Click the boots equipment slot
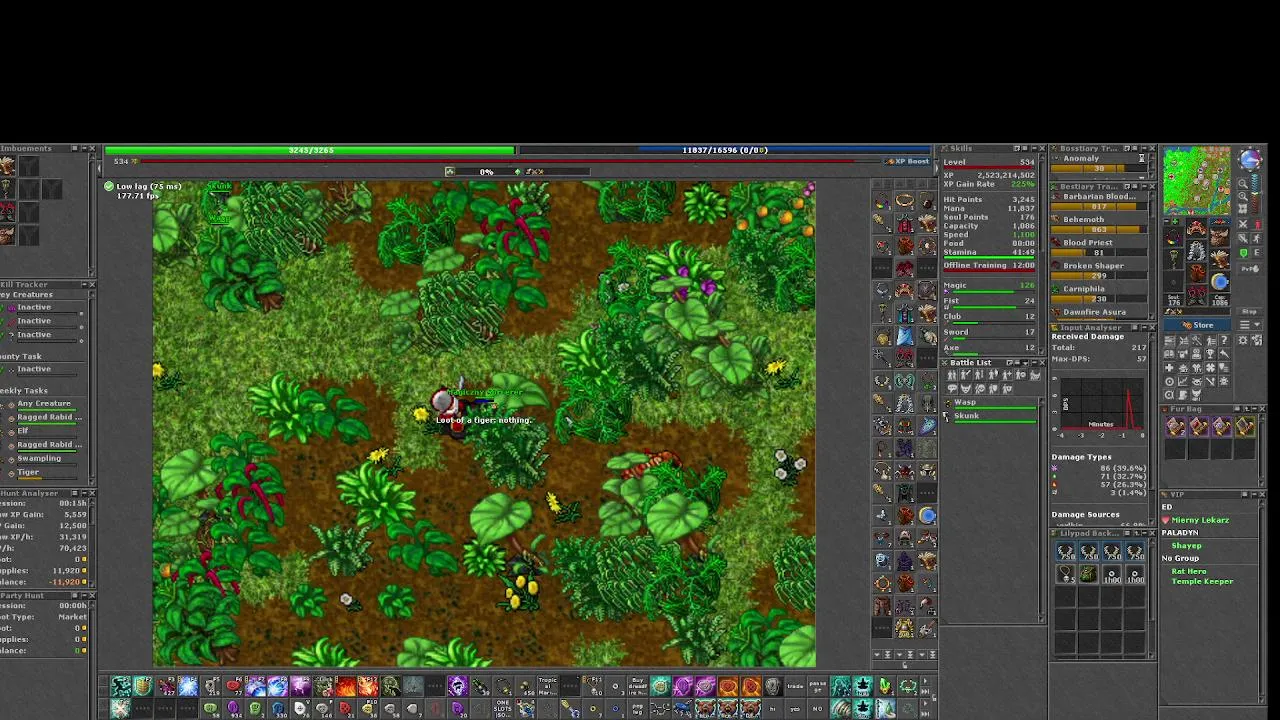 [x=1196, y=294]
